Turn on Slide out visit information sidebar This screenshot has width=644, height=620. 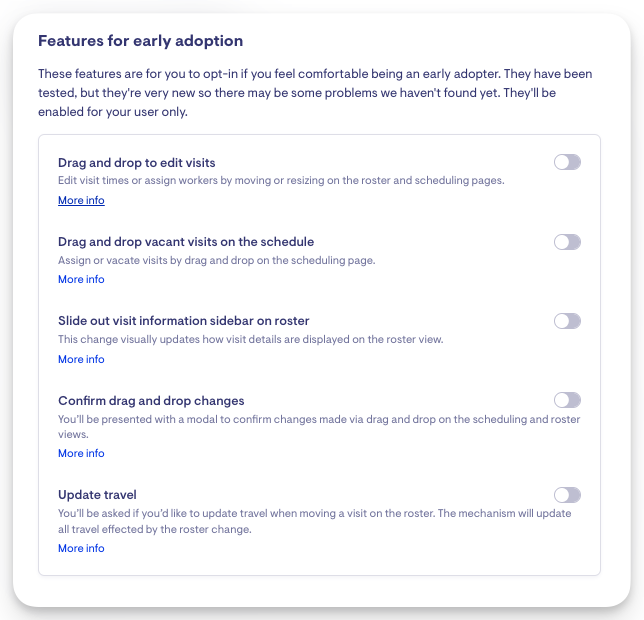click(567, 321)
